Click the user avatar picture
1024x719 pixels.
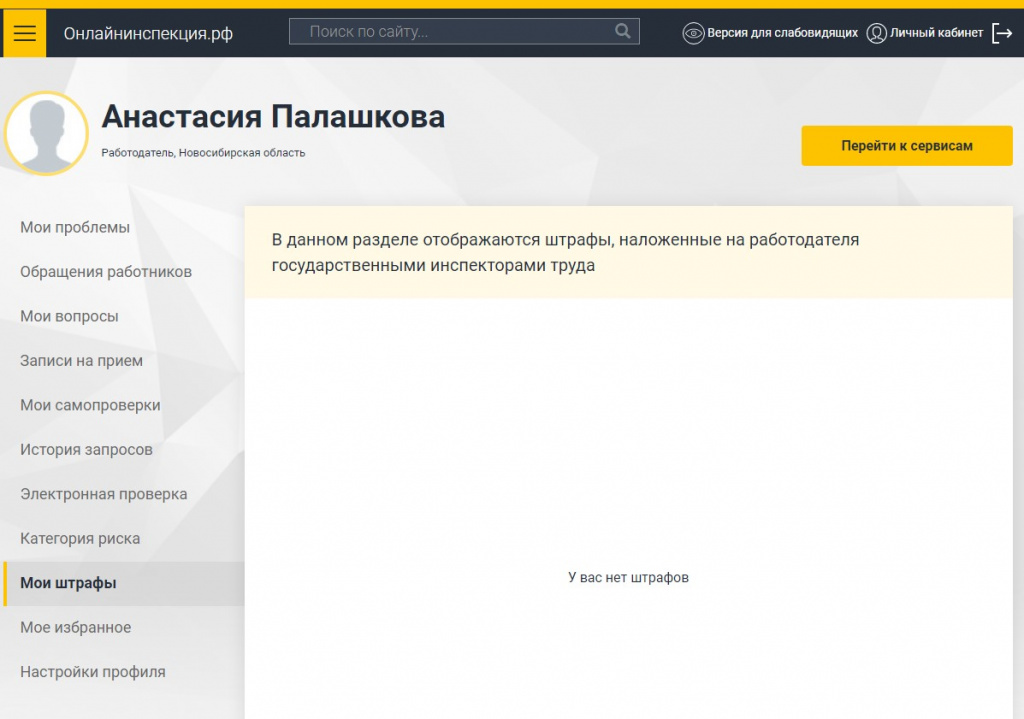(x=46, y=133)
